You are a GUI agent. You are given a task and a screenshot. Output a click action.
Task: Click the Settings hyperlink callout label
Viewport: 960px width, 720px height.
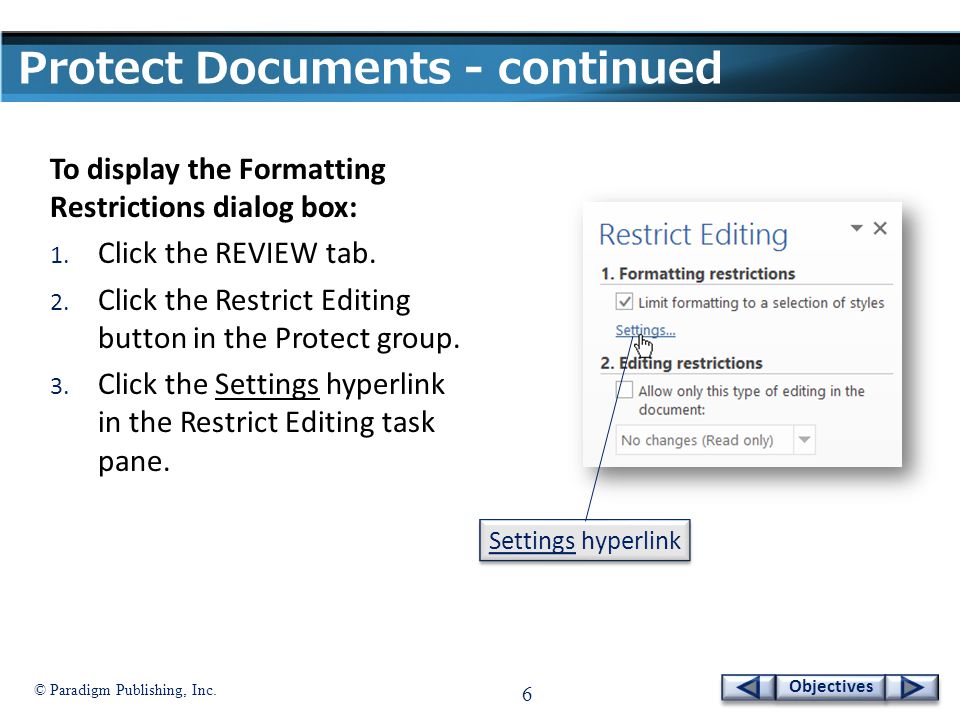point(585,540)
